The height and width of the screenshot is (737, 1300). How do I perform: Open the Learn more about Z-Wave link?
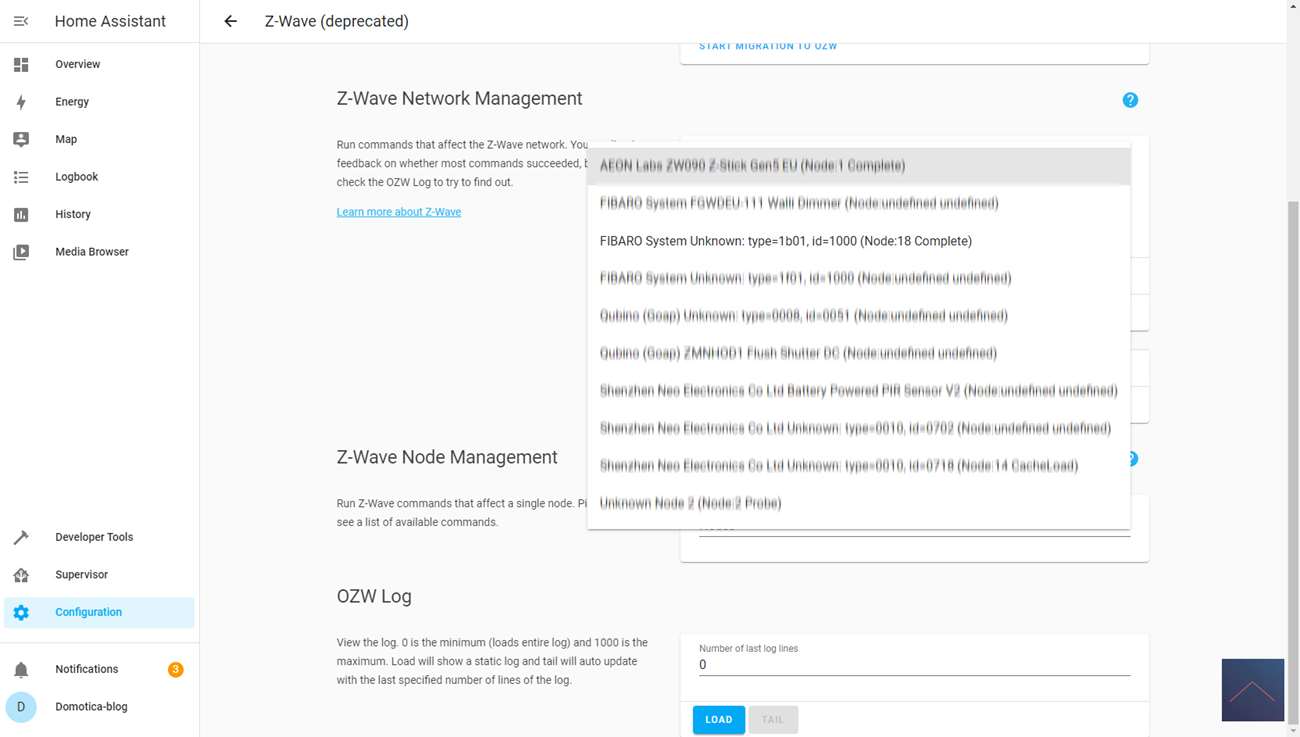click(x=399, y=212)
